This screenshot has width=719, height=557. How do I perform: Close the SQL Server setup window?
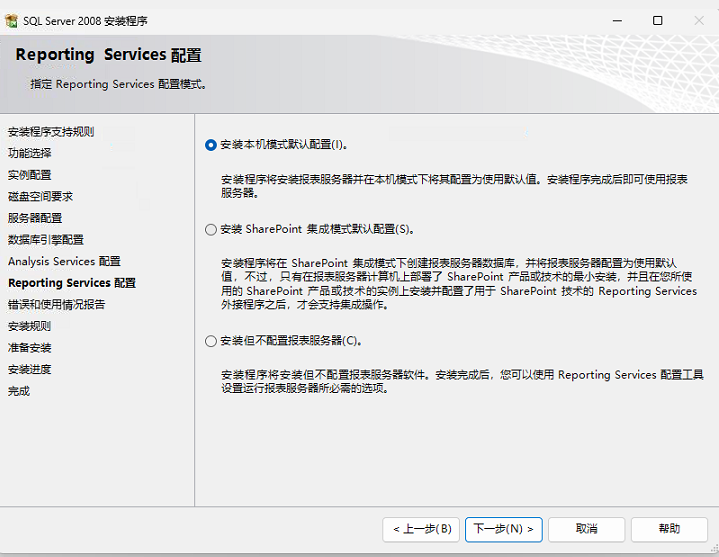pyautogui.click(x=699, y=21)
